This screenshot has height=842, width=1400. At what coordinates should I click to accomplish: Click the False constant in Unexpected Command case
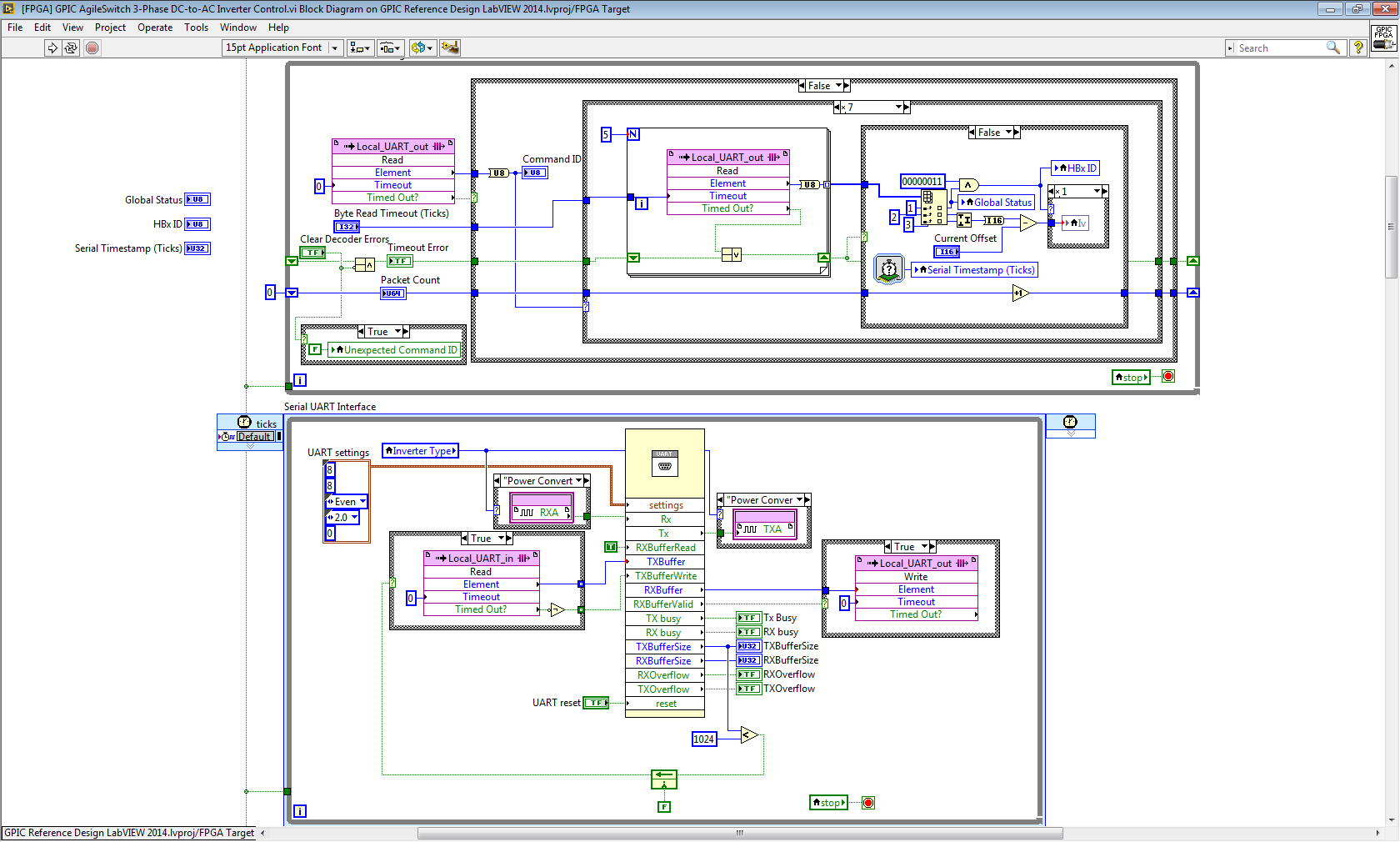pyautogui.click(x=315, y=349)
